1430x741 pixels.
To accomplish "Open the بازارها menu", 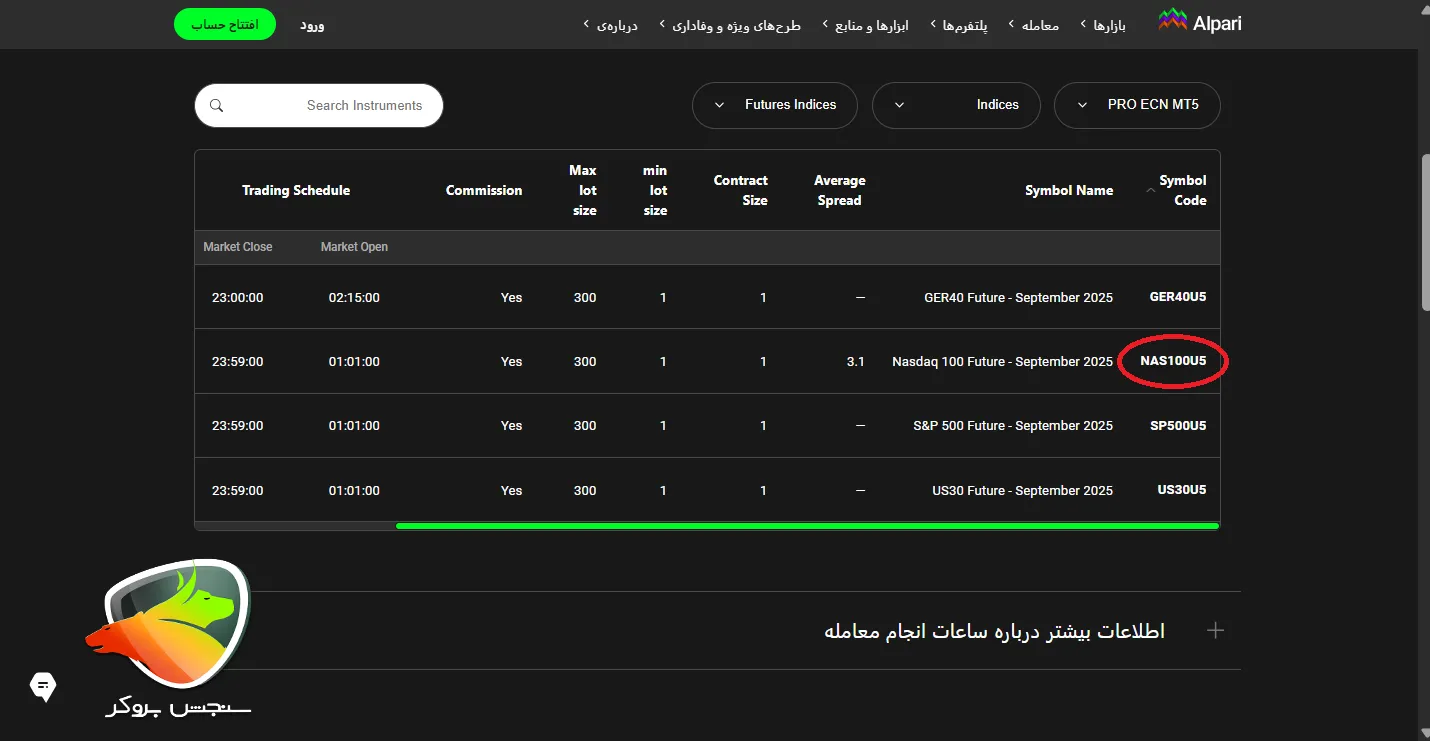I will click(x=1112, y=25).
